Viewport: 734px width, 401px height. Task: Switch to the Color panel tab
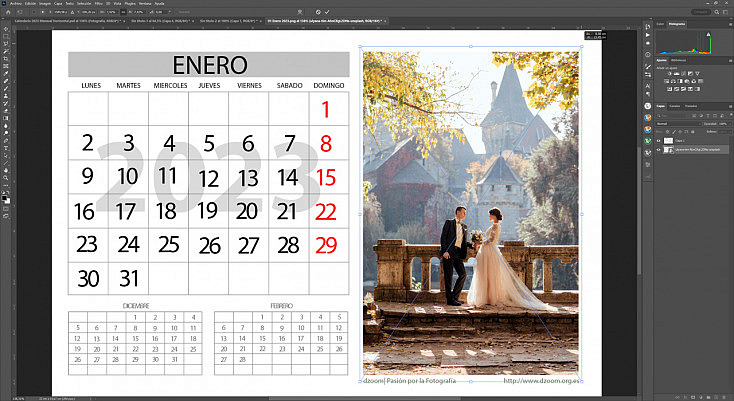click(660, 24)
